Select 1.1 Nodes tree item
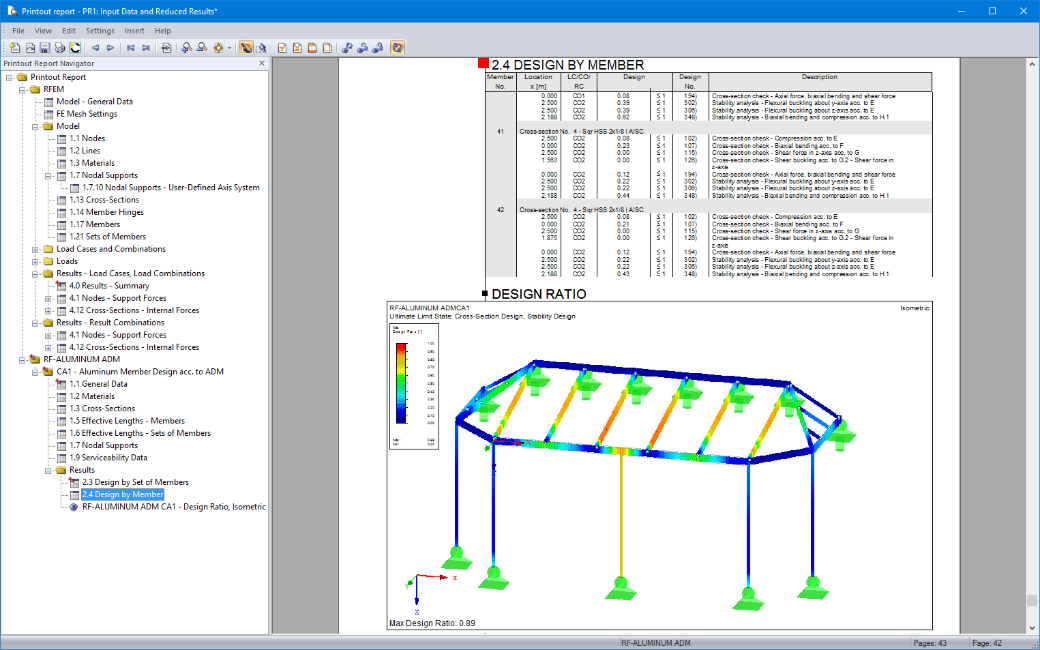This screenshot has width=1040, height=650. click(87, 139)
